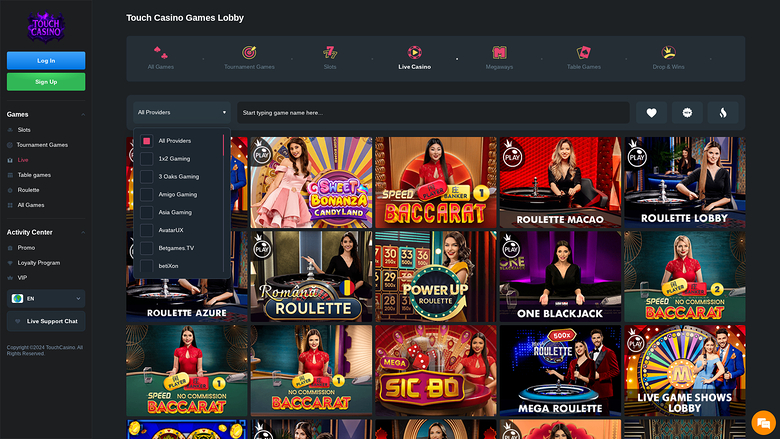Open the VIP sidebar link
The image size is (780, 439).
[22, 278]
